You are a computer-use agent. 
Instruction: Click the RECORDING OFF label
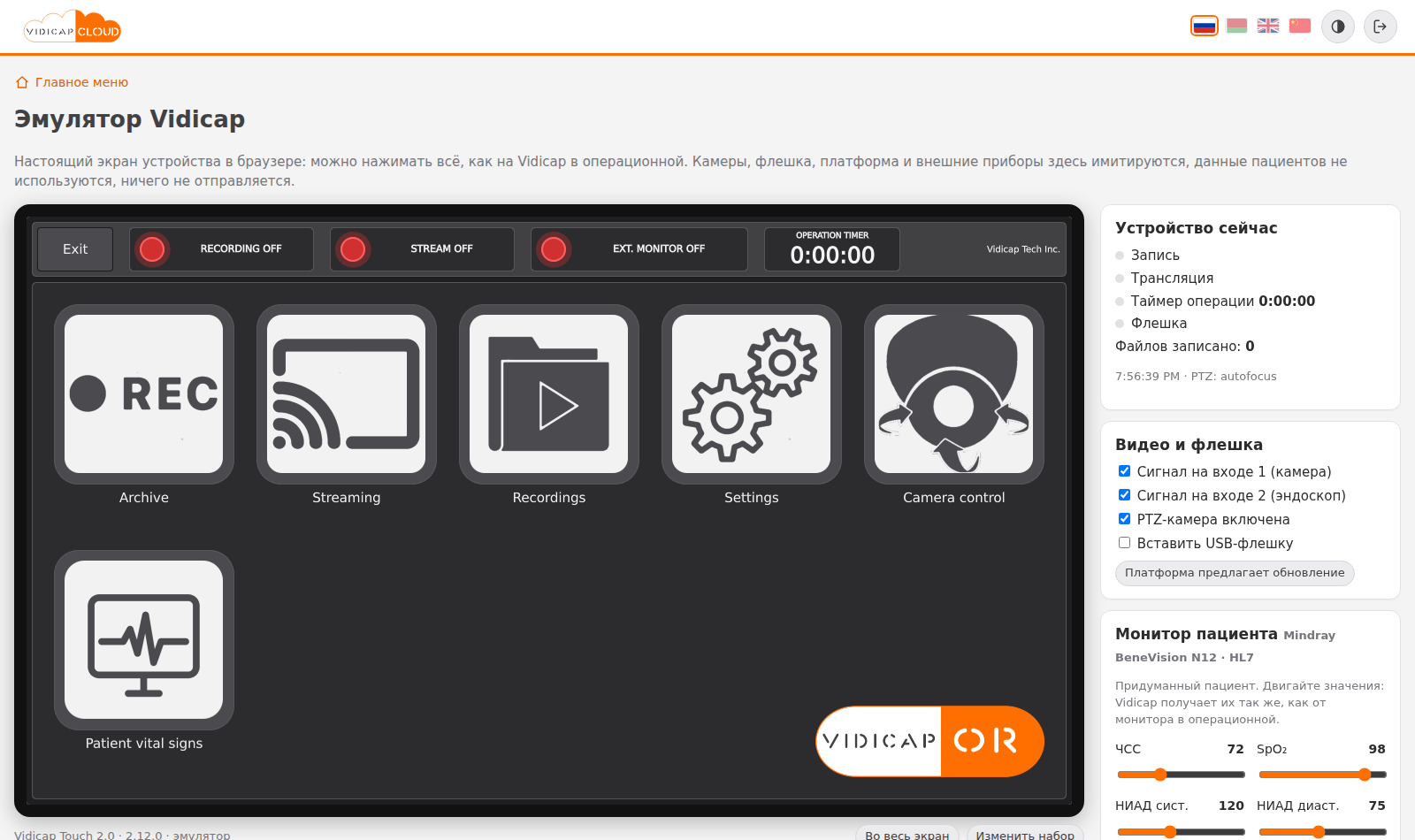(241, 249)
